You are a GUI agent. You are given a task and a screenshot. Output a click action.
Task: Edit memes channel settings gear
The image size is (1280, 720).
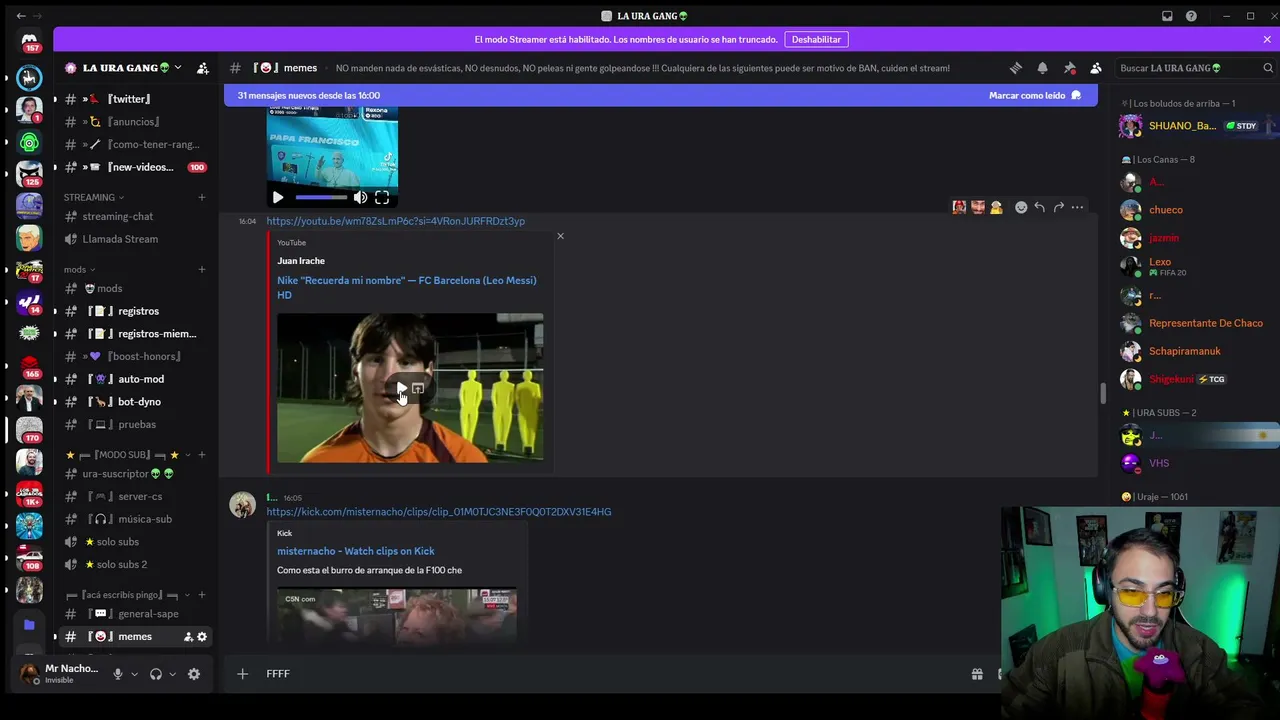click(202, 637)
